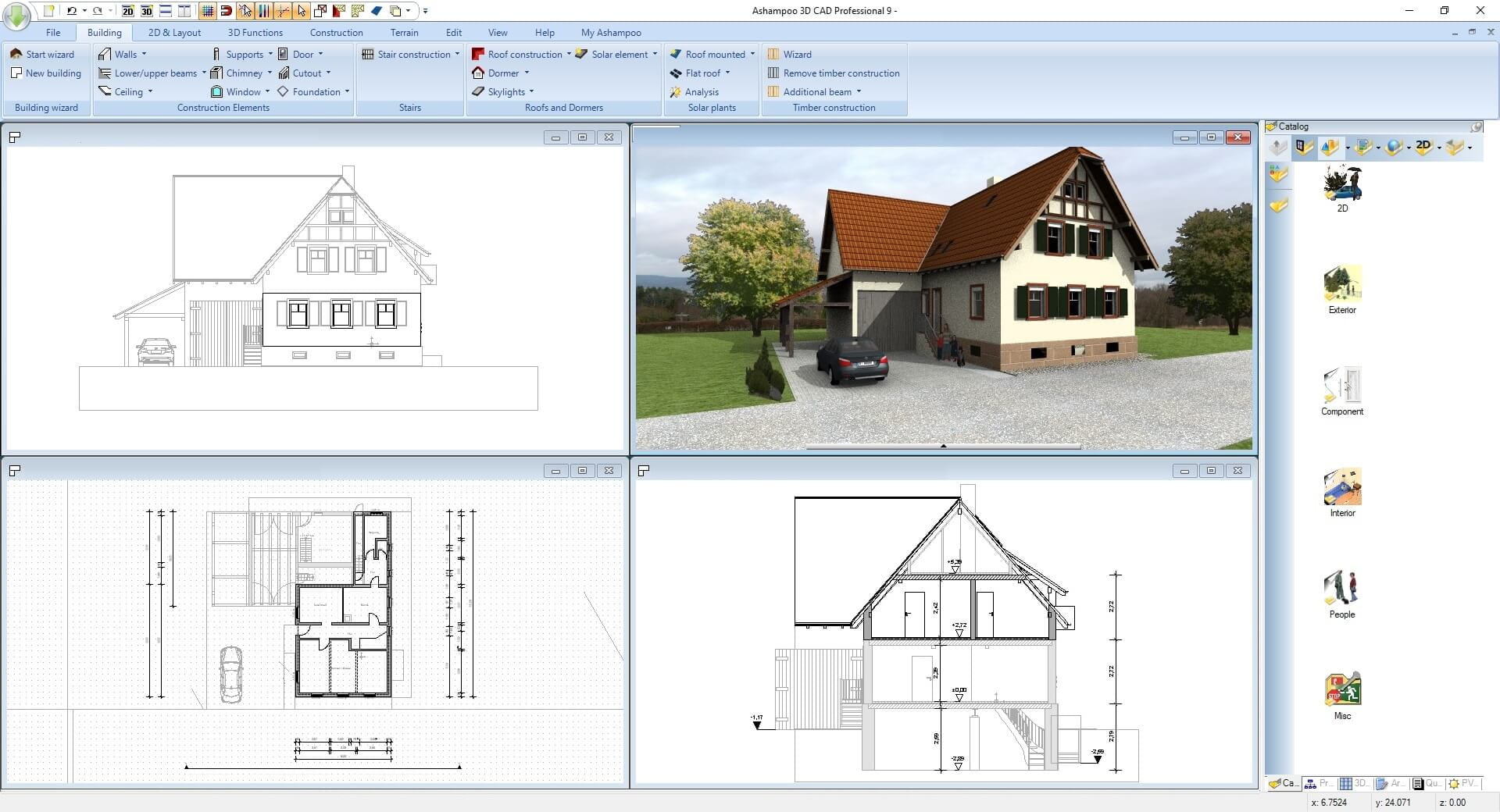This screenshot has height=812, width=1500.
Task: Click the New building button
Action: coord(46,73)
